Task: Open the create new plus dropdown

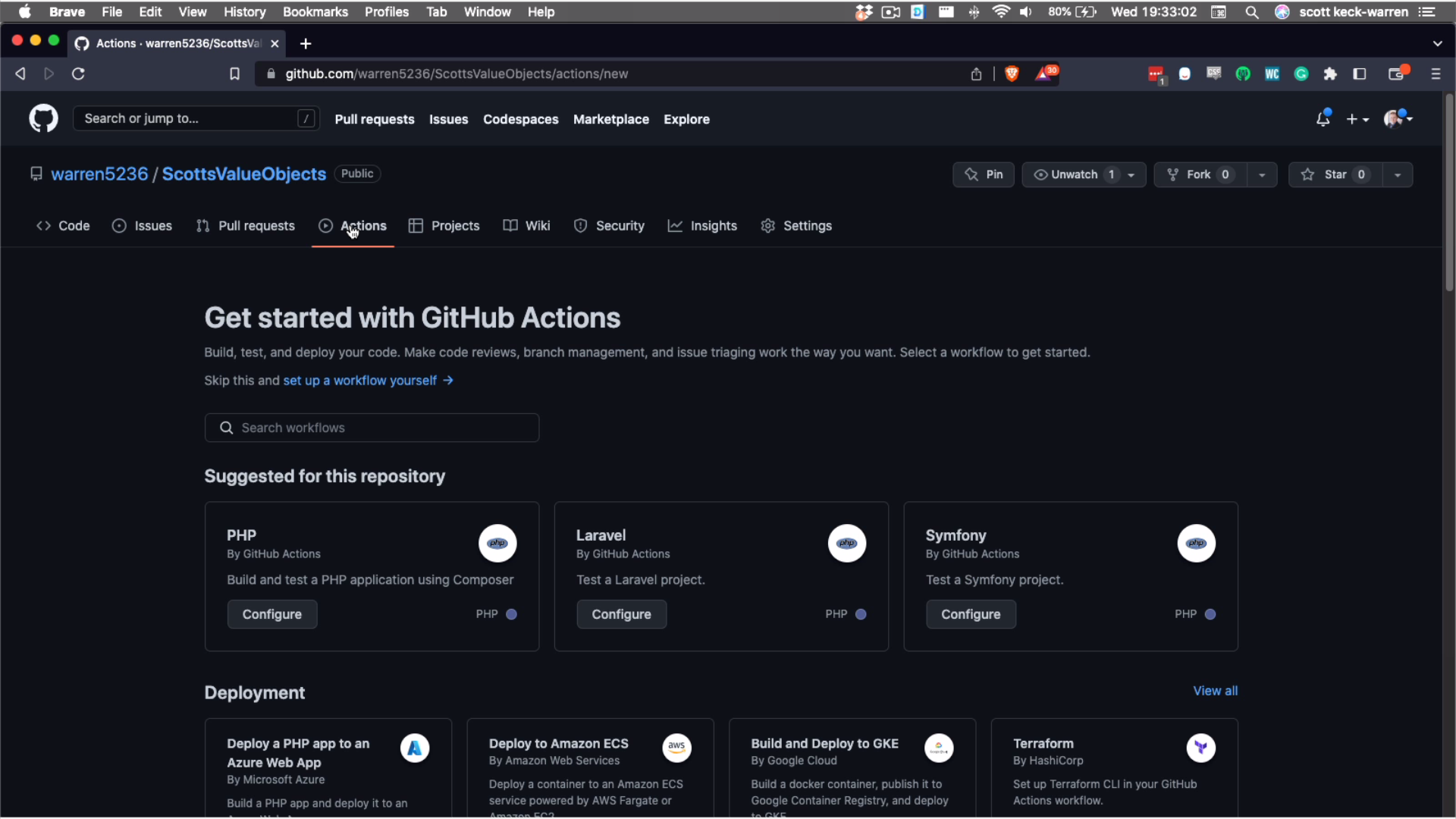Action: 1357,119
